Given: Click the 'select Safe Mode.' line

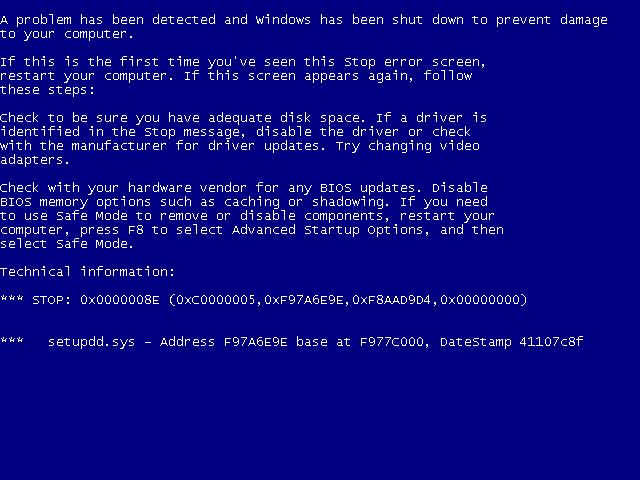Looking at the screenshot, I should pyautogui.click(x=67, y=244).
